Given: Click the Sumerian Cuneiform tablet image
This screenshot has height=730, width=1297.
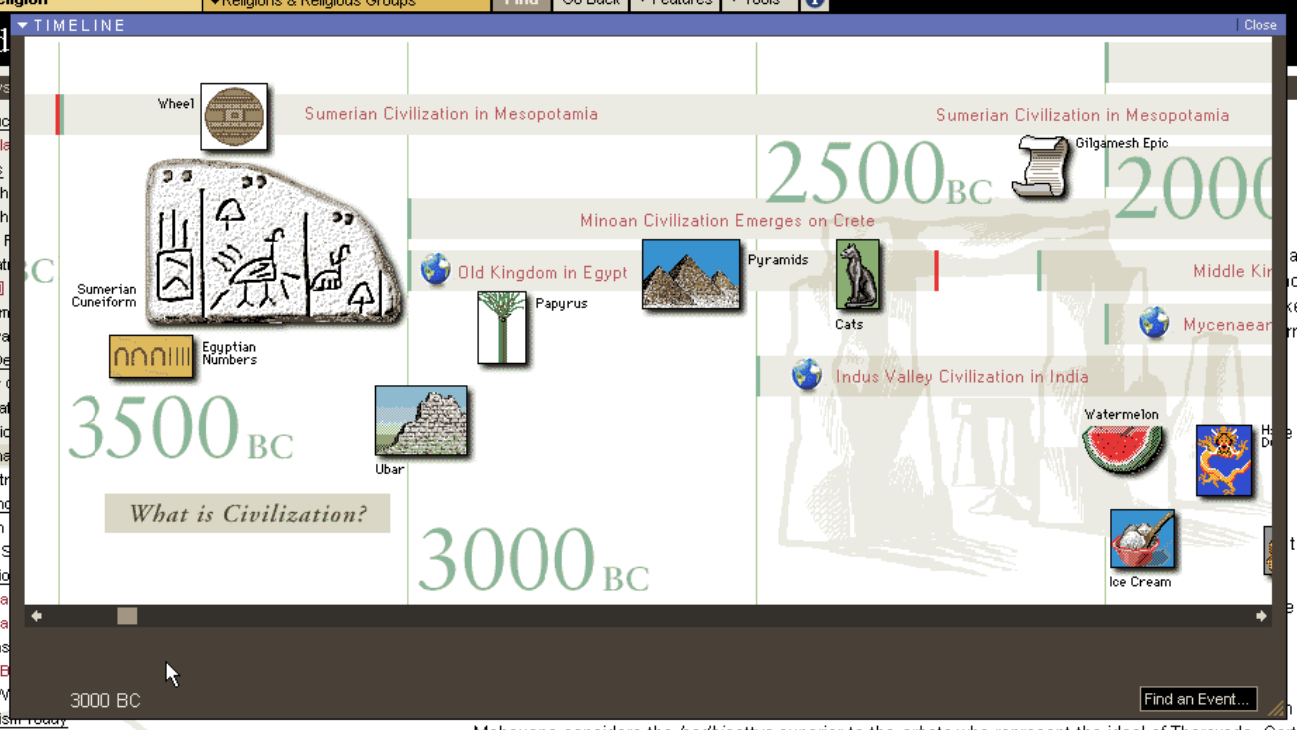Looking at the screenshot, I should click(x=272, y=245).
